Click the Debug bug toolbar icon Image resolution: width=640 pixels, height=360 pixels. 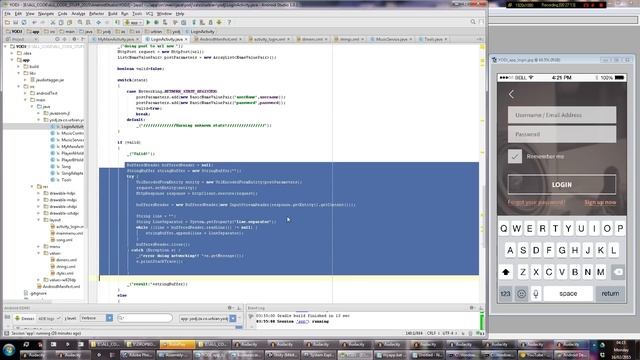tap(156, 22)
